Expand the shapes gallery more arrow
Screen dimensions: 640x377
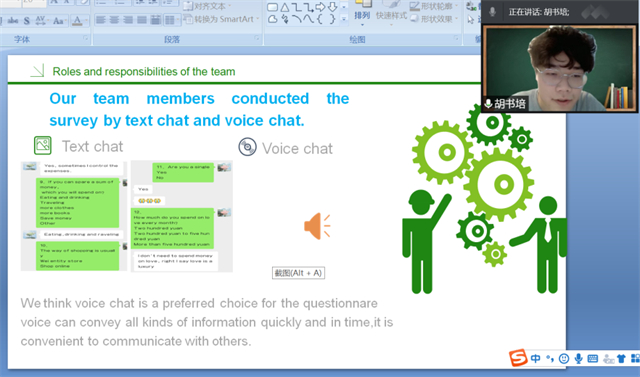(x=344, y=19)
